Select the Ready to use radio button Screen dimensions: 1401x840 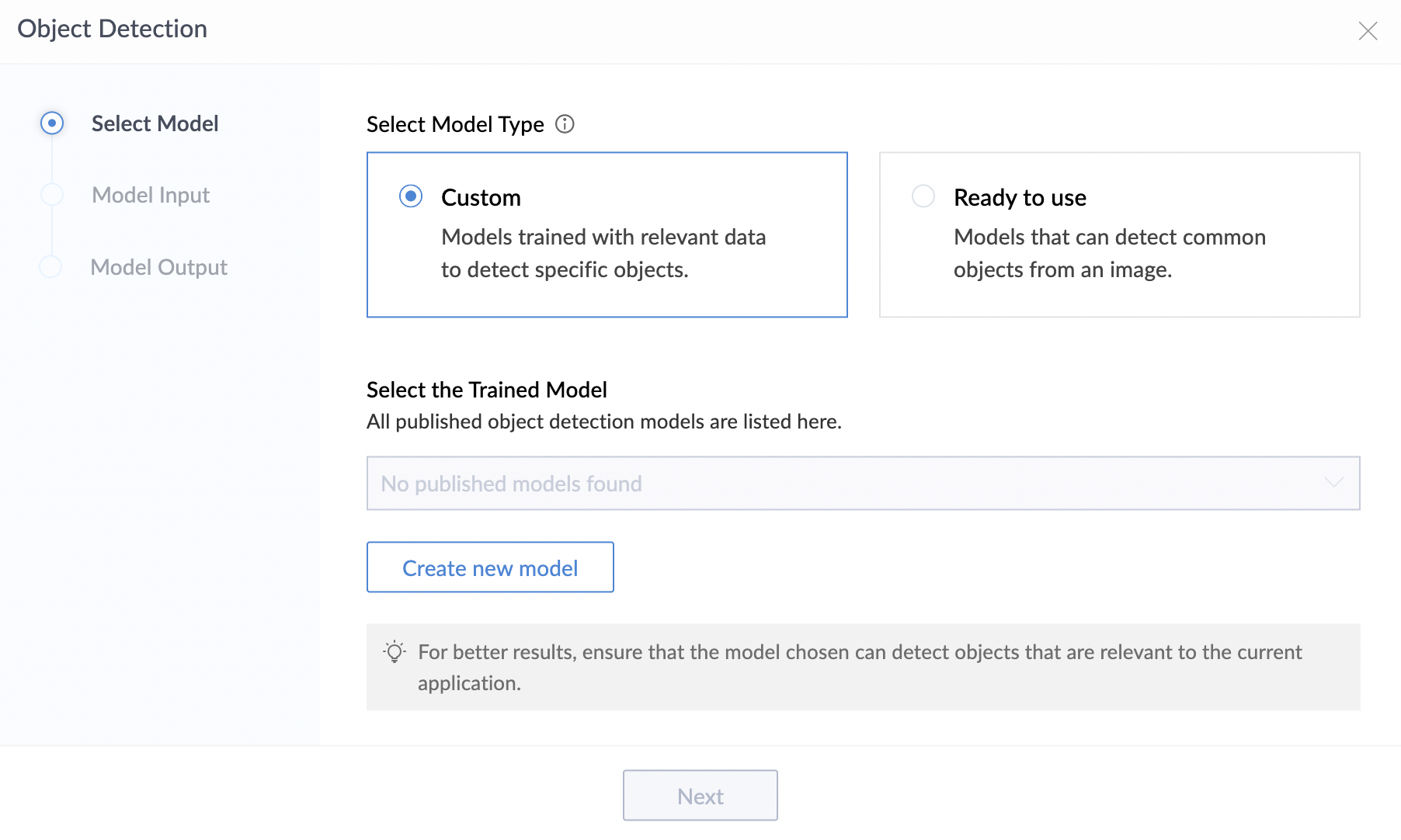pos(923,196)
